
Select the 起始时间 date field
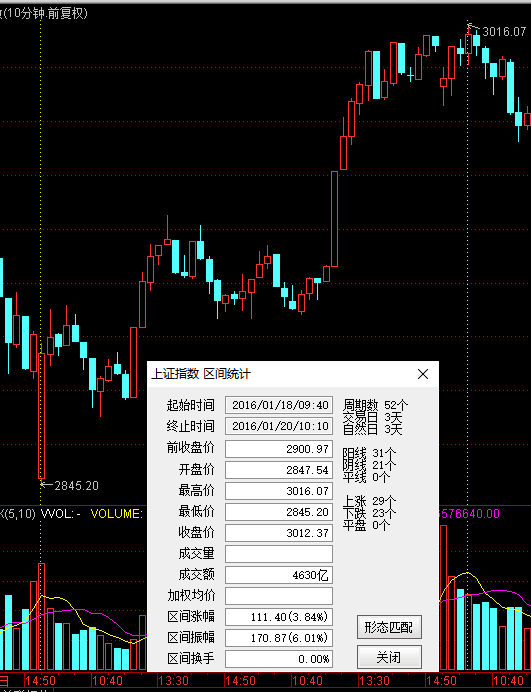279,405
